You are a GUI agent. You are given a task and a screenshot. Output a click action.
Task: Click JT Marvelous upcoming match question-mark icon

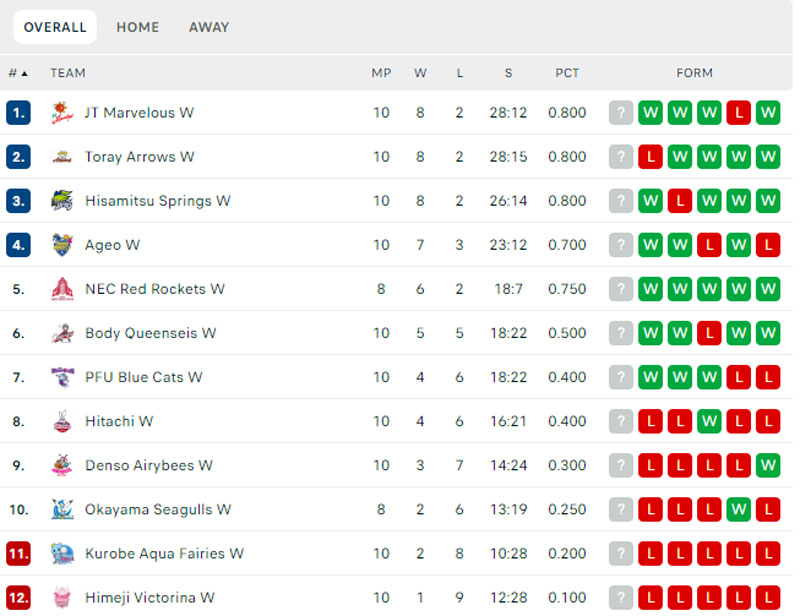621,113
